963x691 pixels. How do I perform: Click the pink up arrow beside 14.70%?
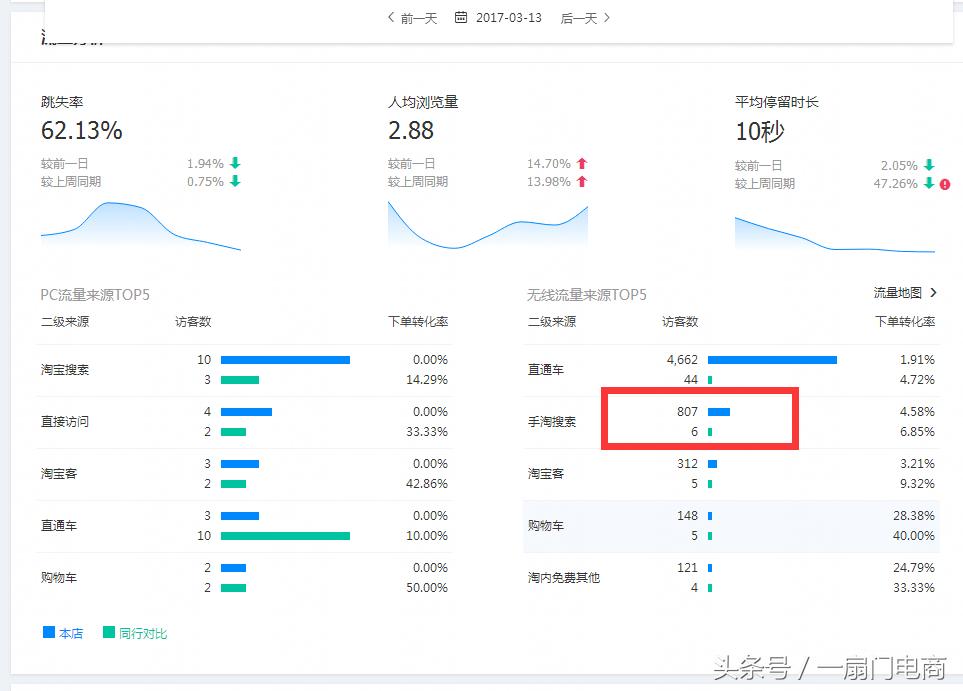click(x=580, y=163)
